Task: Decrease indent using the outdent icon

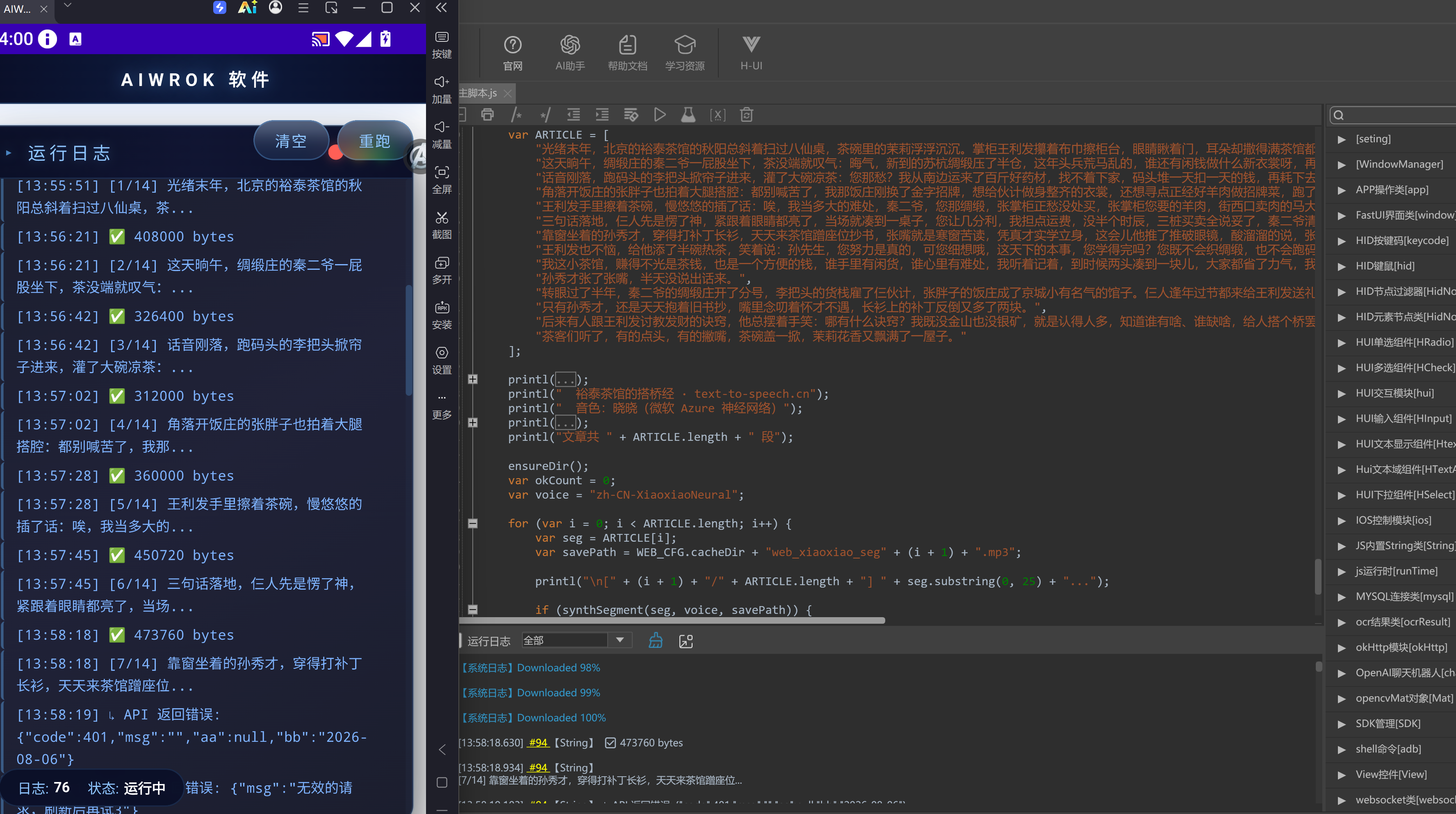Action: (x=573, y=115)
